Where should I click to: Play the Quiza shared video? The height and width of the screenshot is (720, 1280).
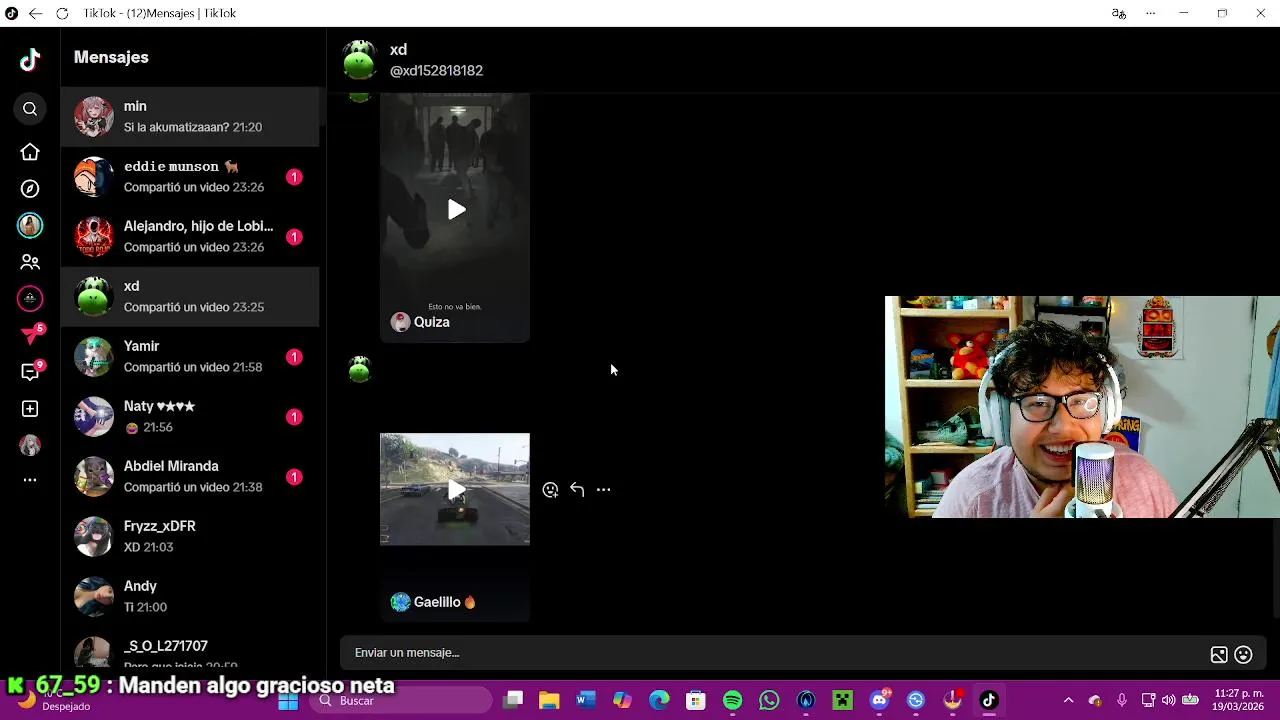[456, 210]
